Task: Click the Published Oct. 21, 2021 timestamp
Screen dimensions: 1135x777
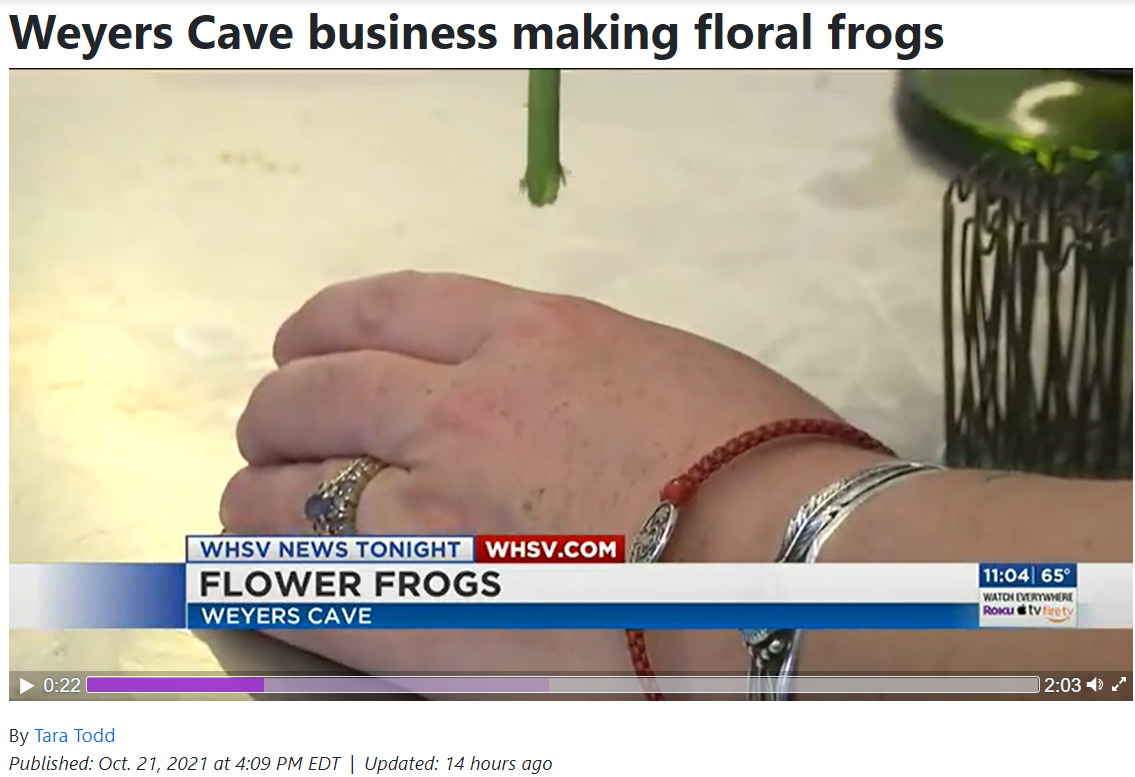Action: [174, 764]
